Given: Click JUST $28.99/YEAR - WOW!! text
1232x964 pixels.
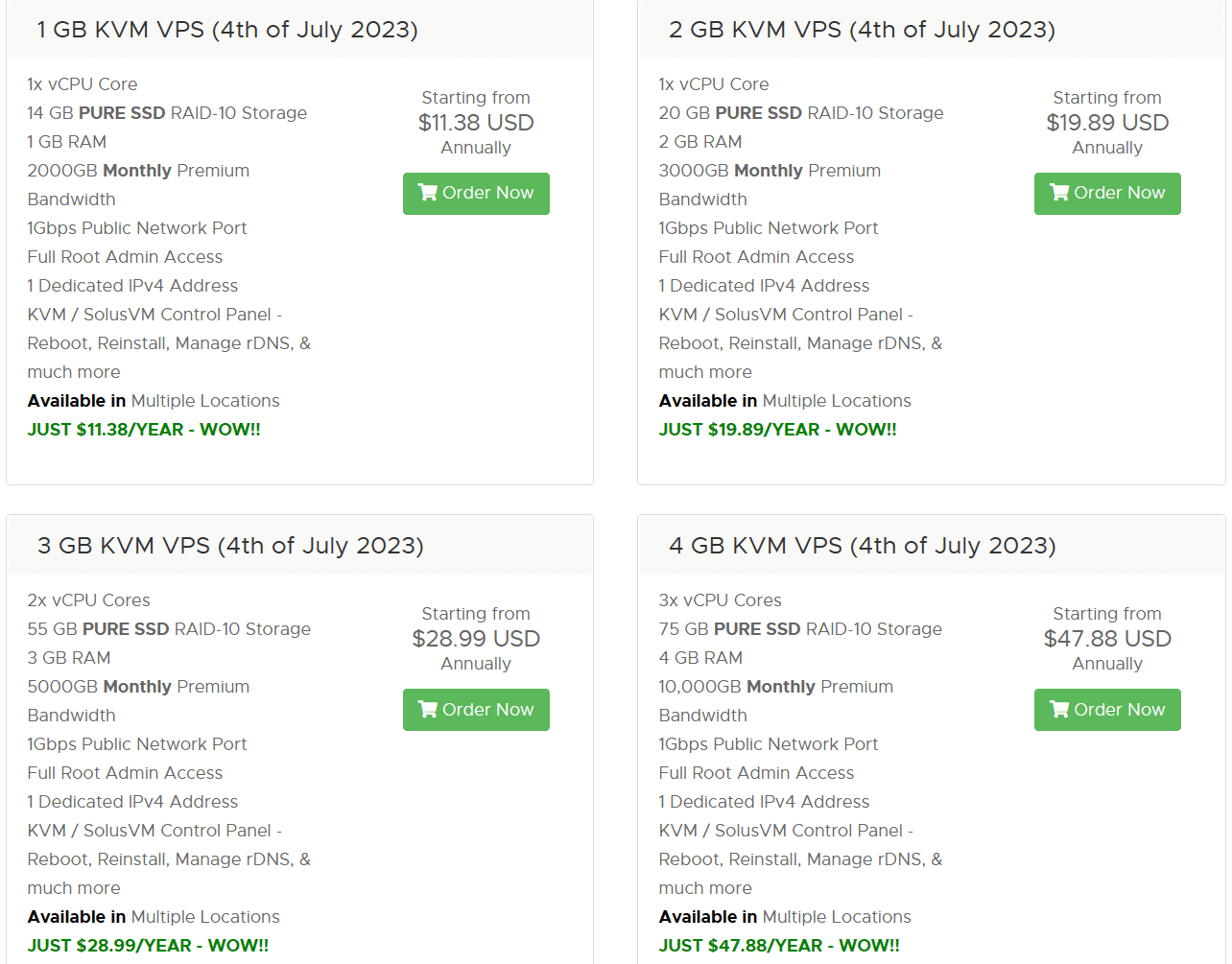Looking at the screenshot, I should [x=148, y=946].
